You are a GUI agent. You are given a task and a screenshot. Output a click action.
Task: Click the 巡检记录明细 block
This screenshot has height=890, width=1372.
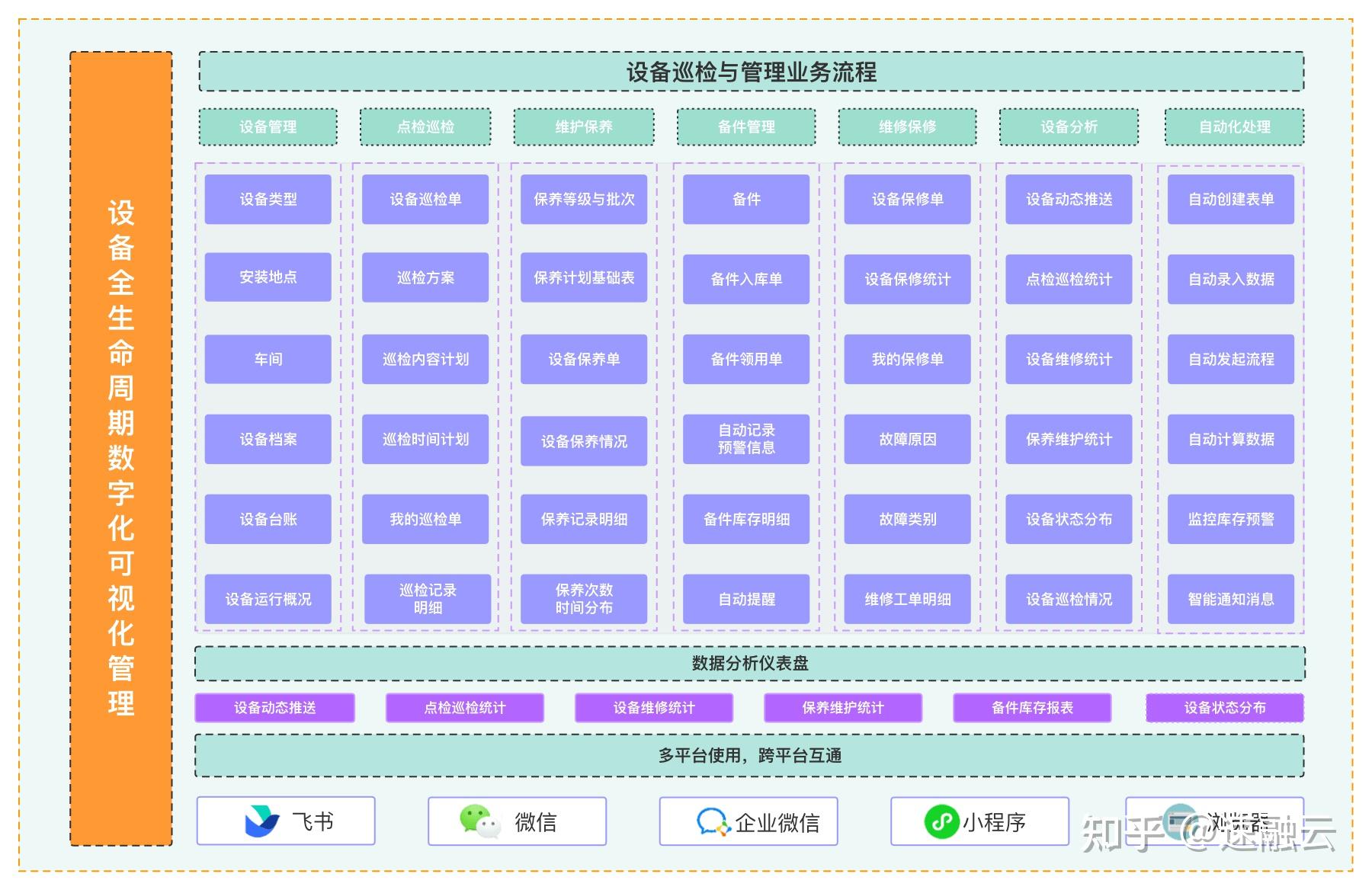(x=428, y=599)
